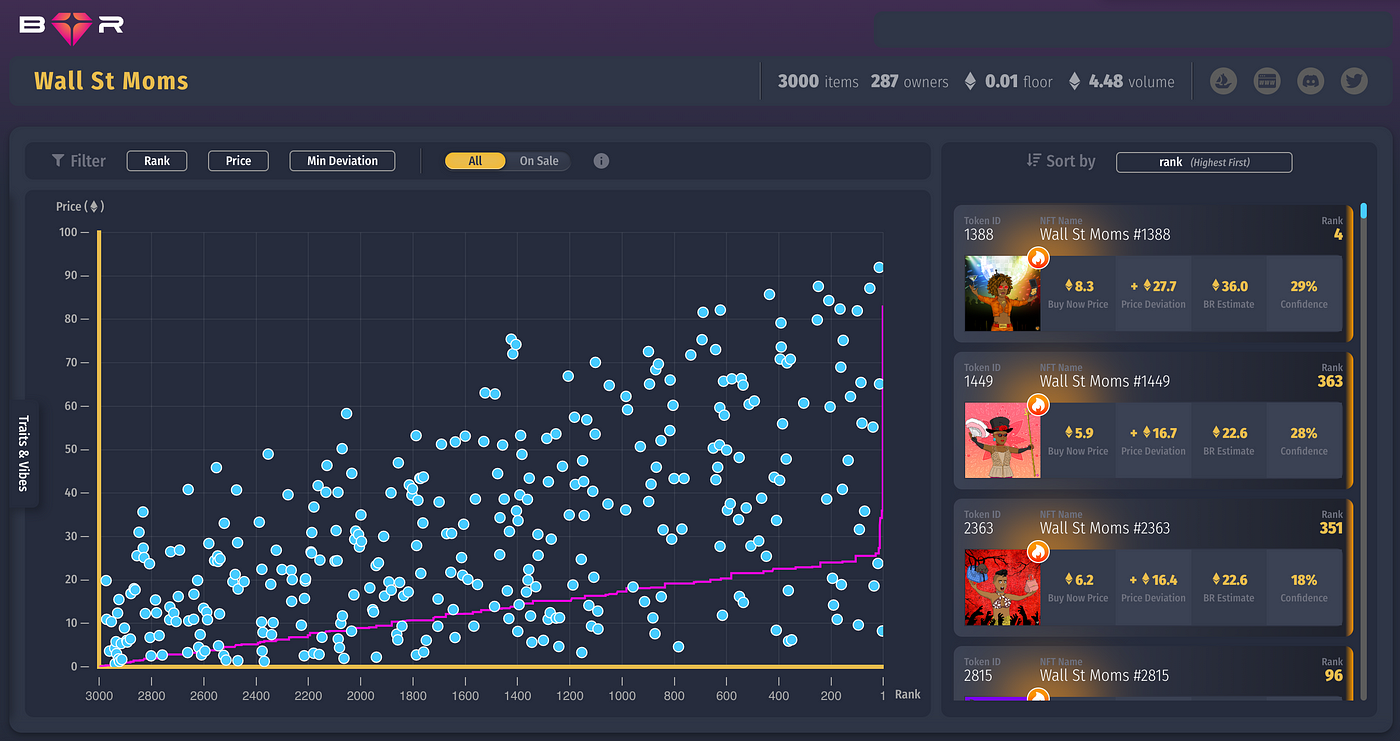The height and width of the screenshot is (741, 1400).
Task: Open the Discord link icon
Action: point(1310,82)
